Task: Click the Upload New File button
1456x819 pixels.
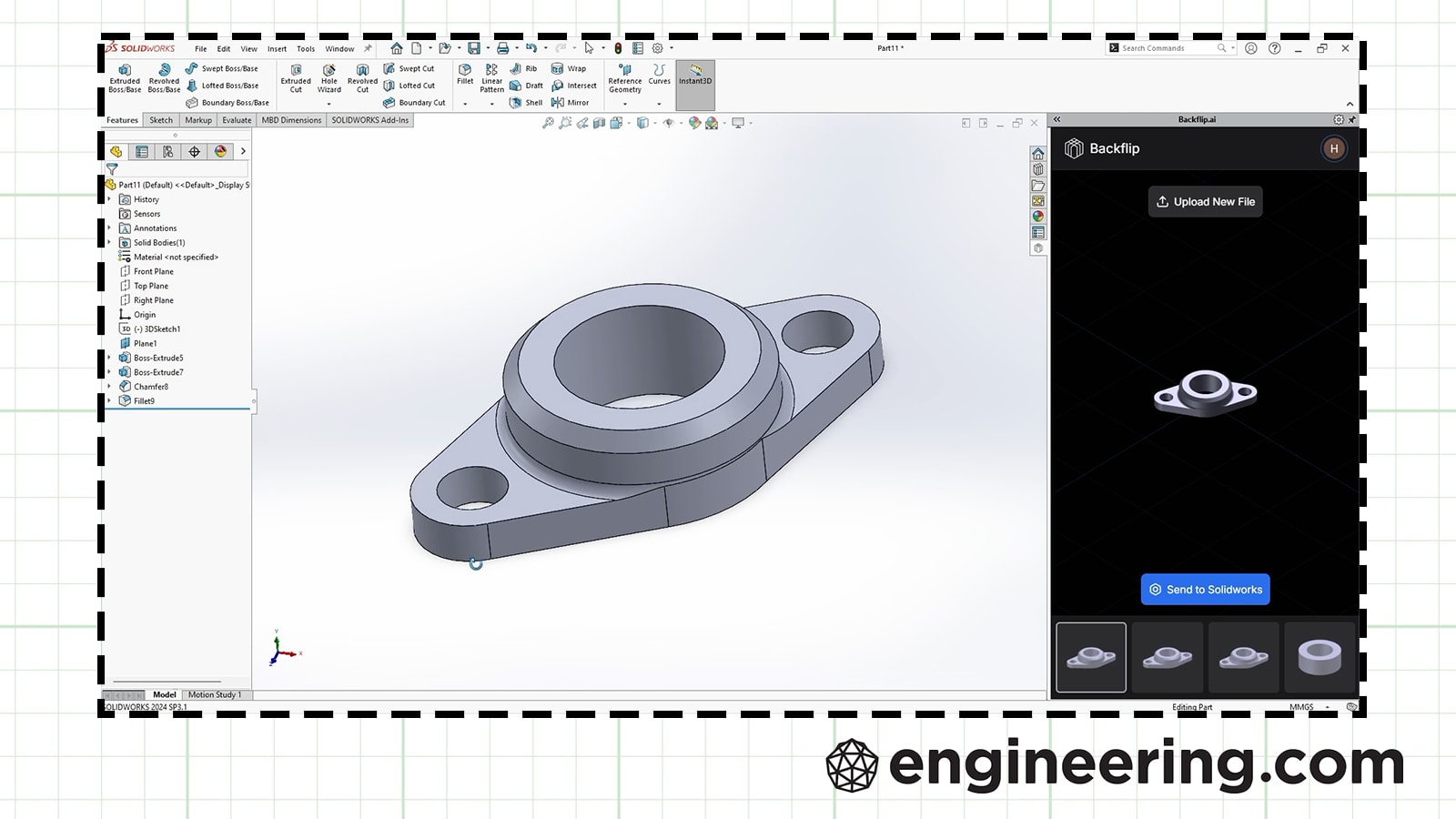Action: click(x=1205, y=201)
